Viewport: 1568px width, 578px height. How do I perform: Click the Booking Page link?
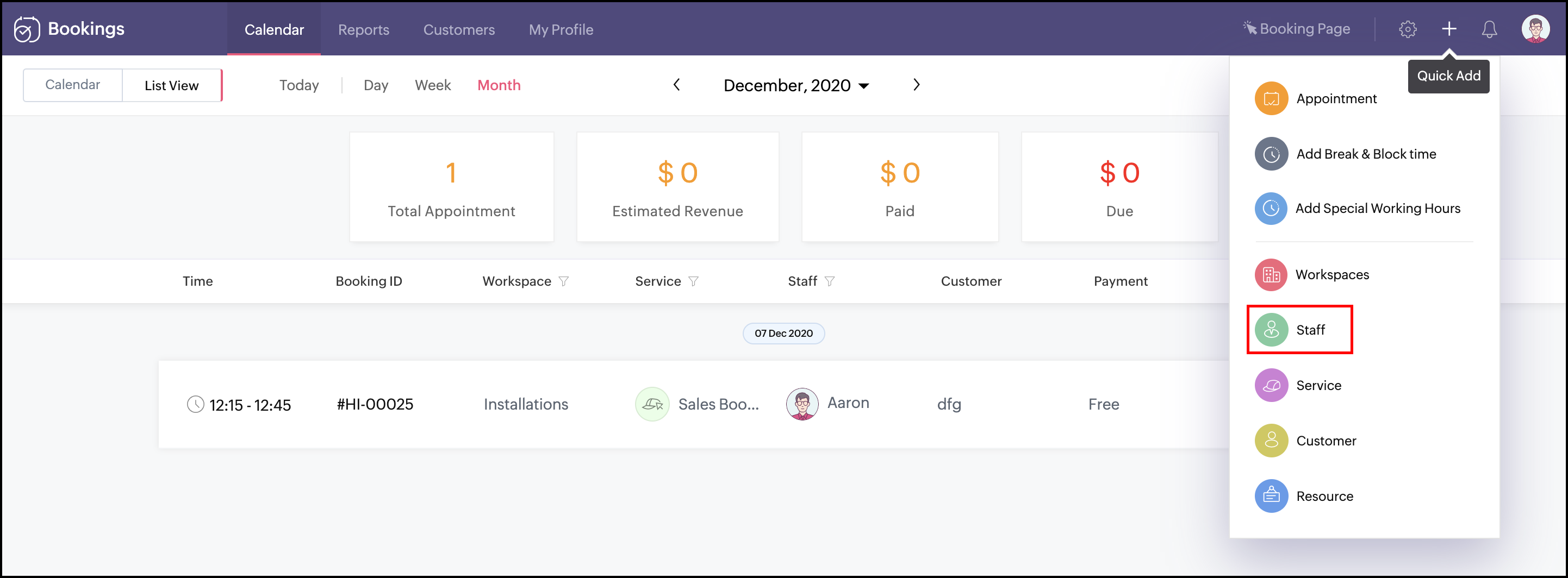point(1297,29)
